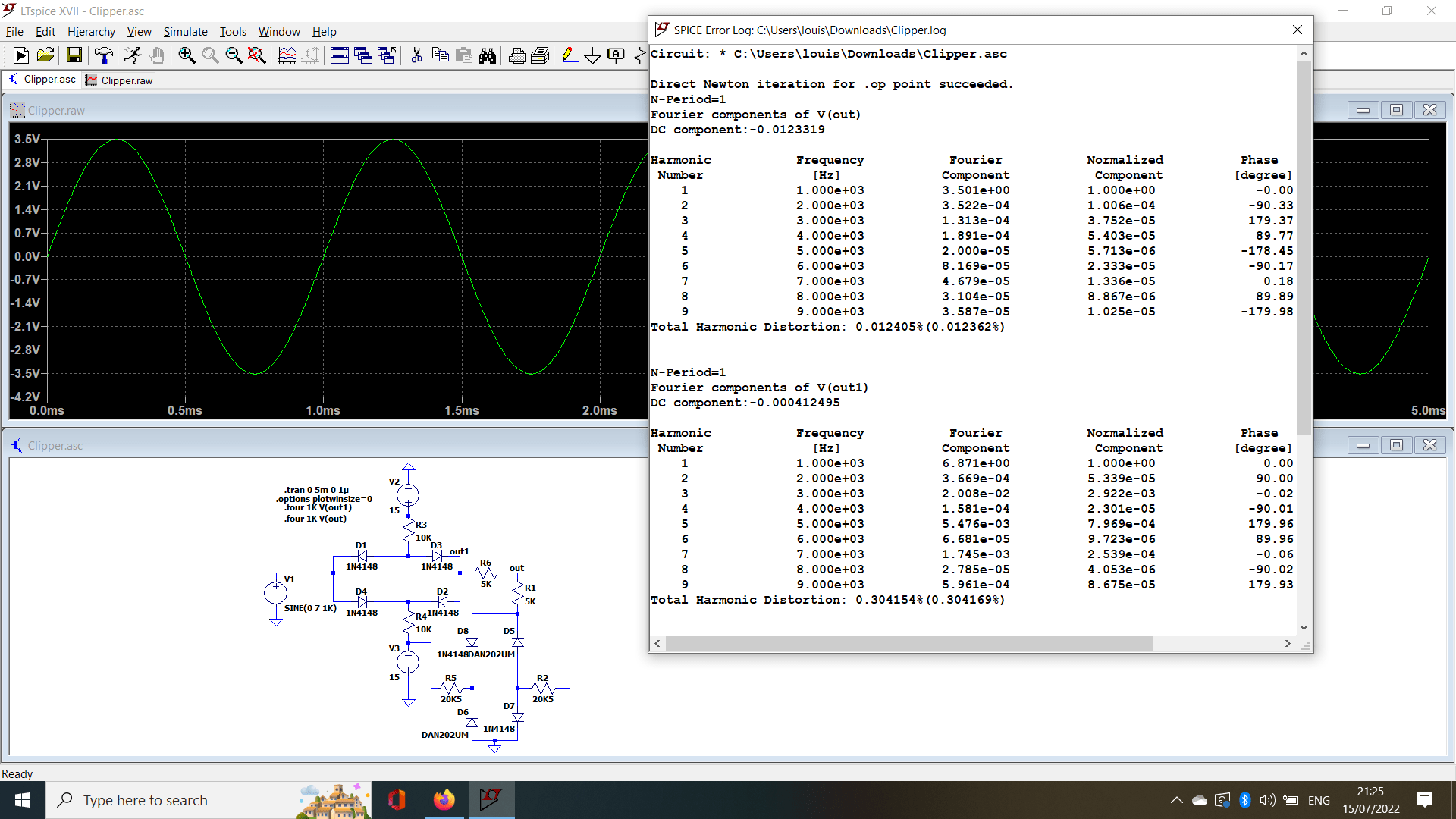The height and width of the screenshot is (819, 1456).
Task: Select the Draw Wire pencil tool
Action: coord(569,55)
